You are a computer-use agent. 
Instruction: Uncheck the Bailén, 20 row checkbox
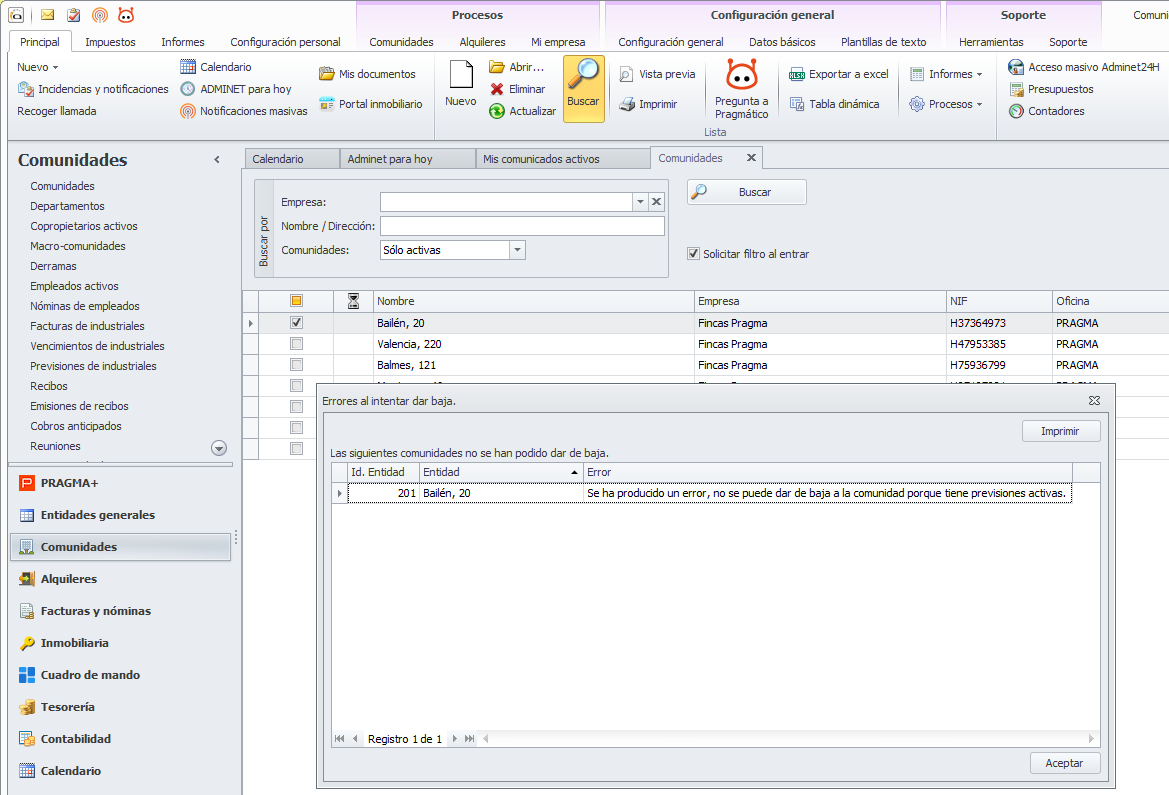click(x=296, y=323)
